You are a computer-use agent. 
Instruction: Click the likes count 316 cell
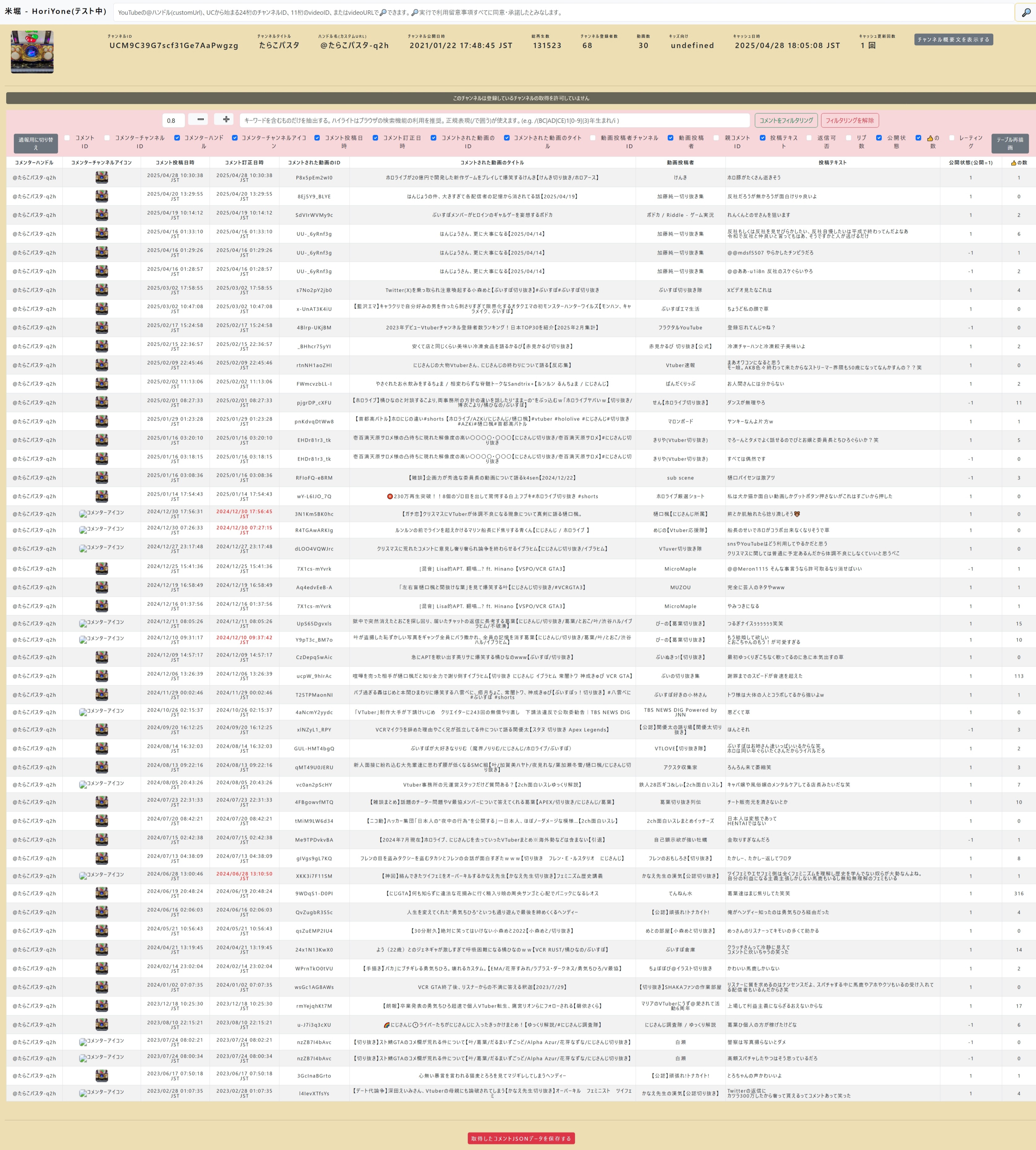[1019, 894]
